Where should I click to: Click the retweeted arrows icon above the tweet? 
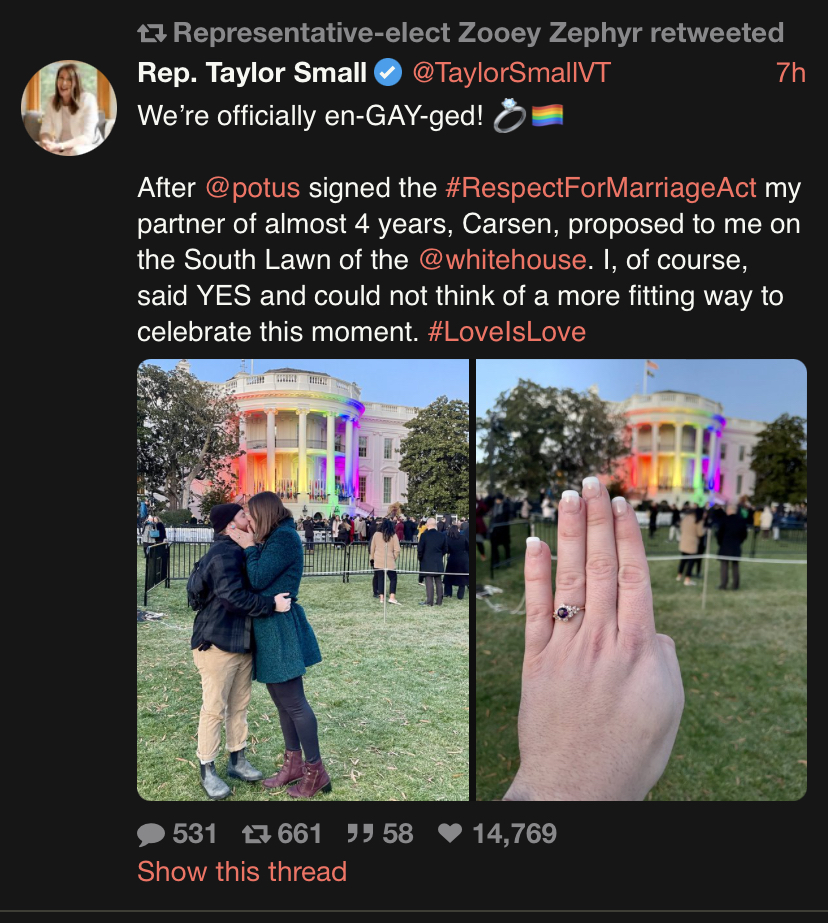(x=152, y=33)
